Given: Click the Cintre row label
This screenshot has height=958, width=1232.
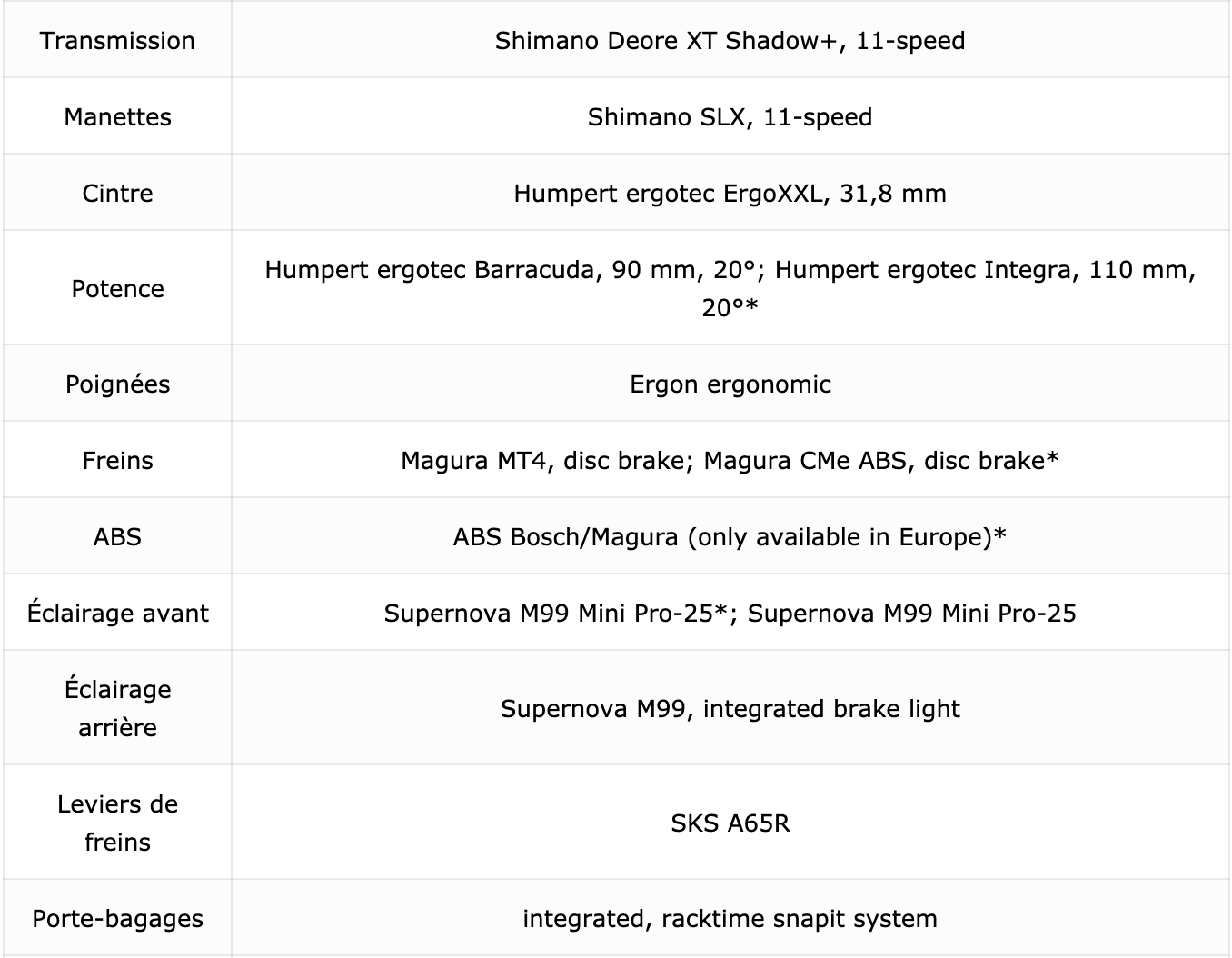Looking at the screenshot, I should click(x=117, y=194).
